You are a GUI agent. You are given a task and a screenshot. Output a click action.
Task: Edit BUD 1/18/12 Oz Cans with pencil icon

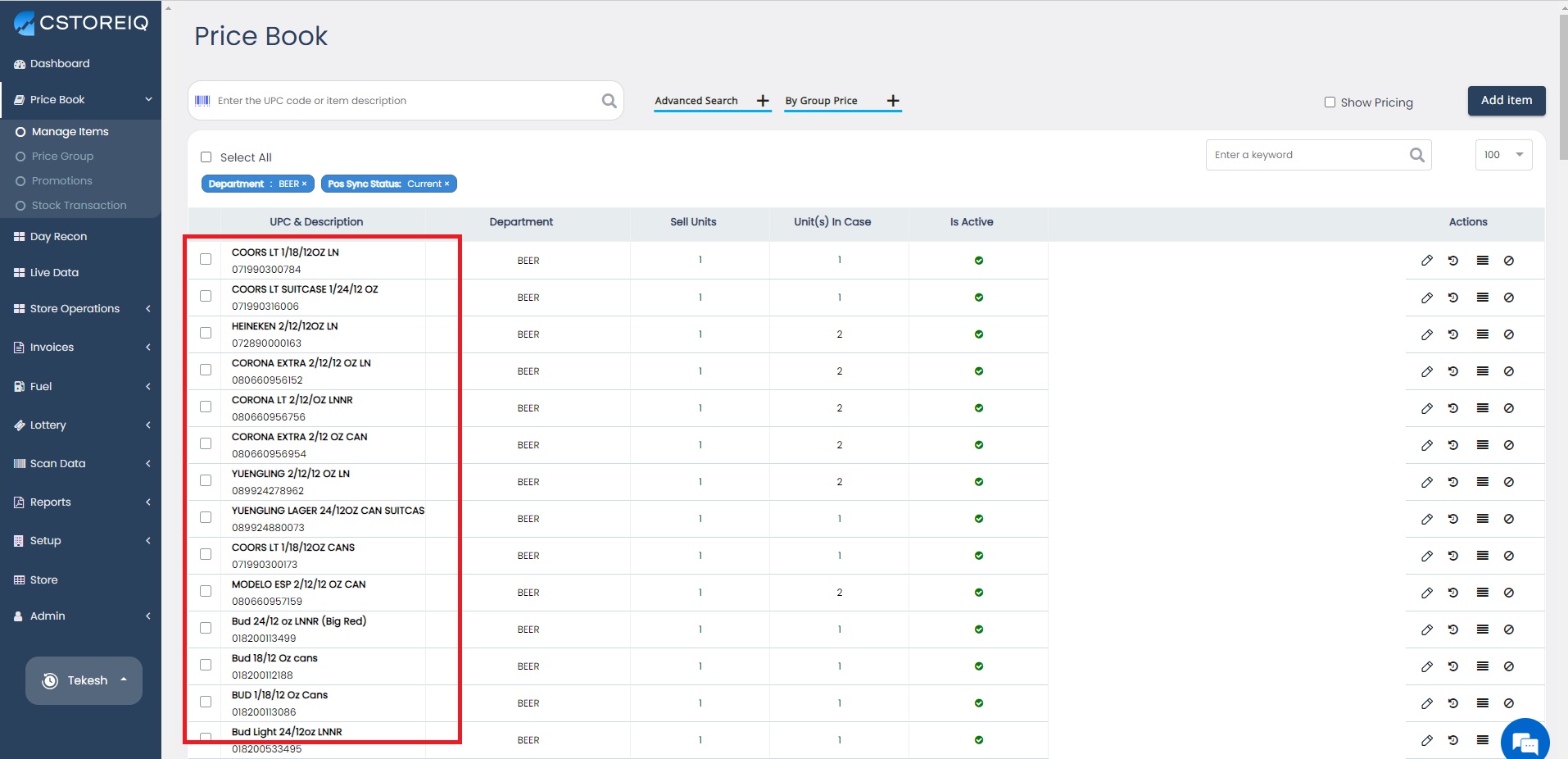[1426, 703]
